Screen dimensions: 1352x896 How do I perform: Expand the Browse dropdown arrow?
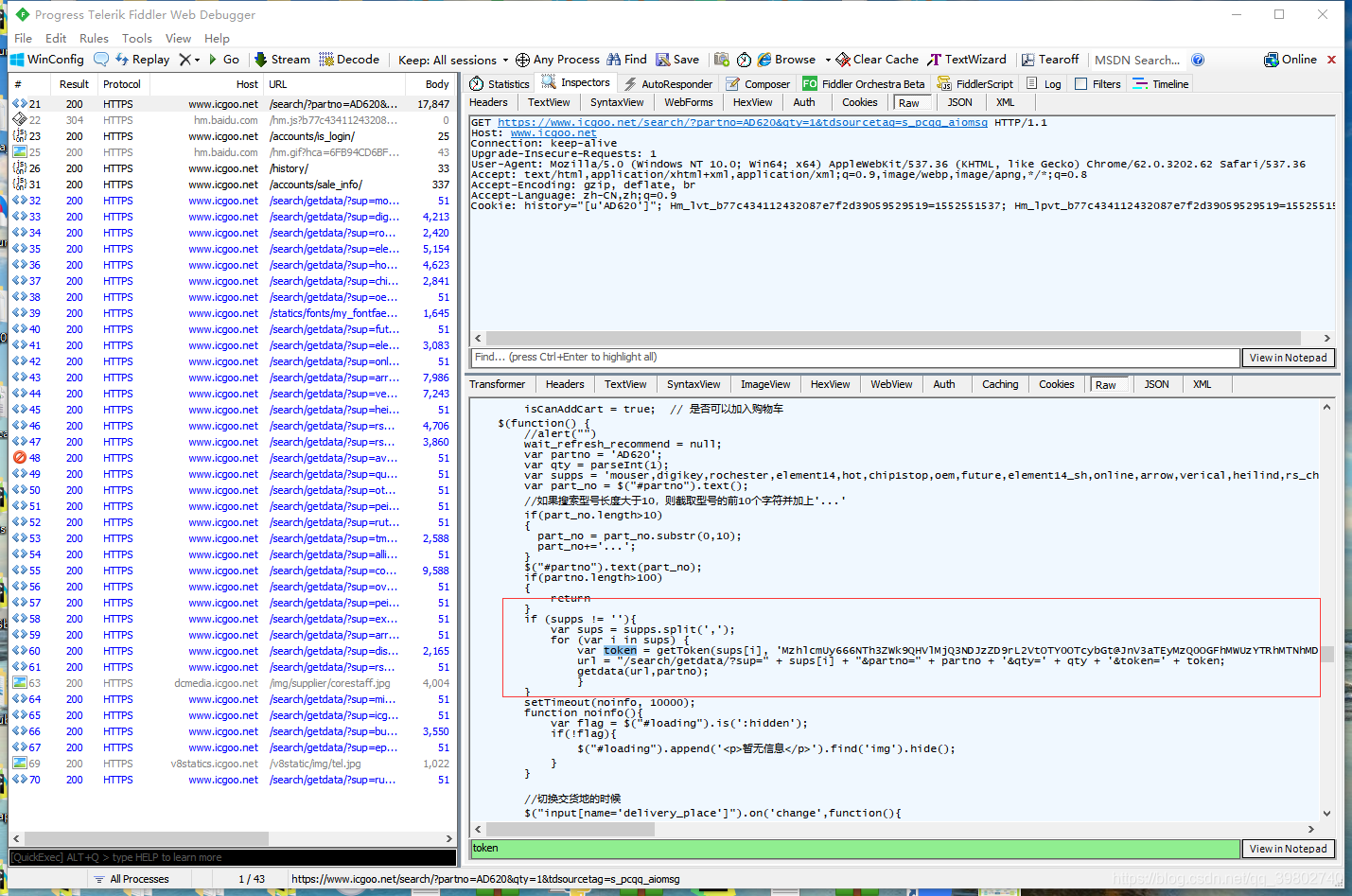[x=828, y=60]
